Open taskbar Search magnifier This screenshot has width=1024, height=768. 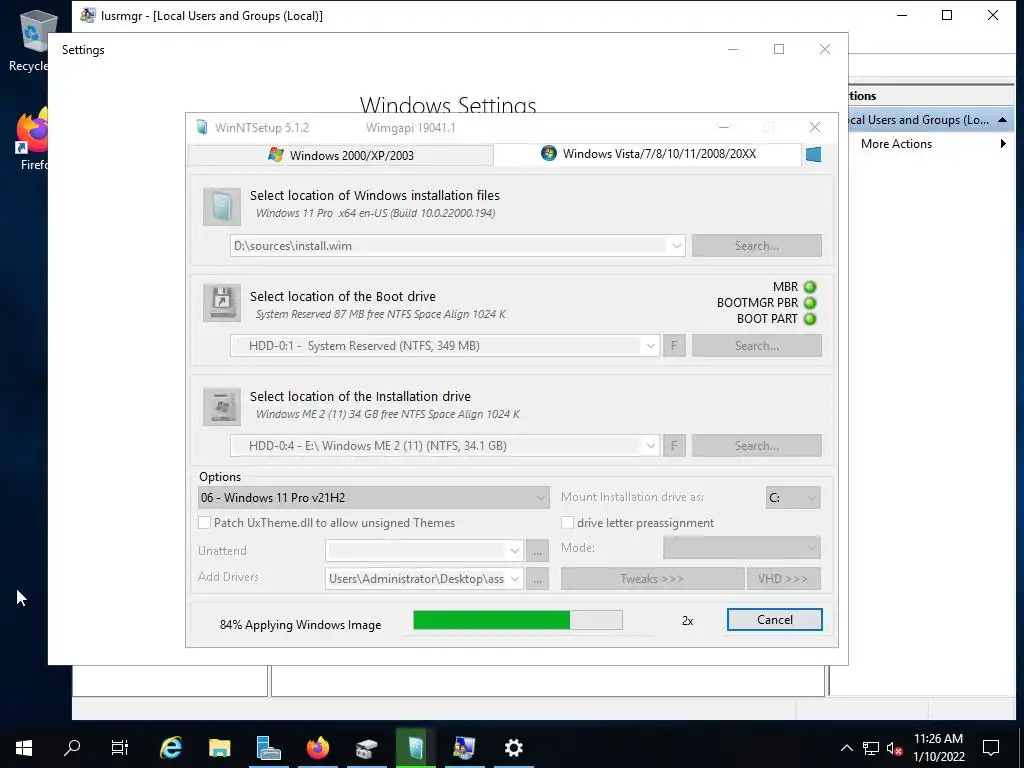tap(72, 748)
